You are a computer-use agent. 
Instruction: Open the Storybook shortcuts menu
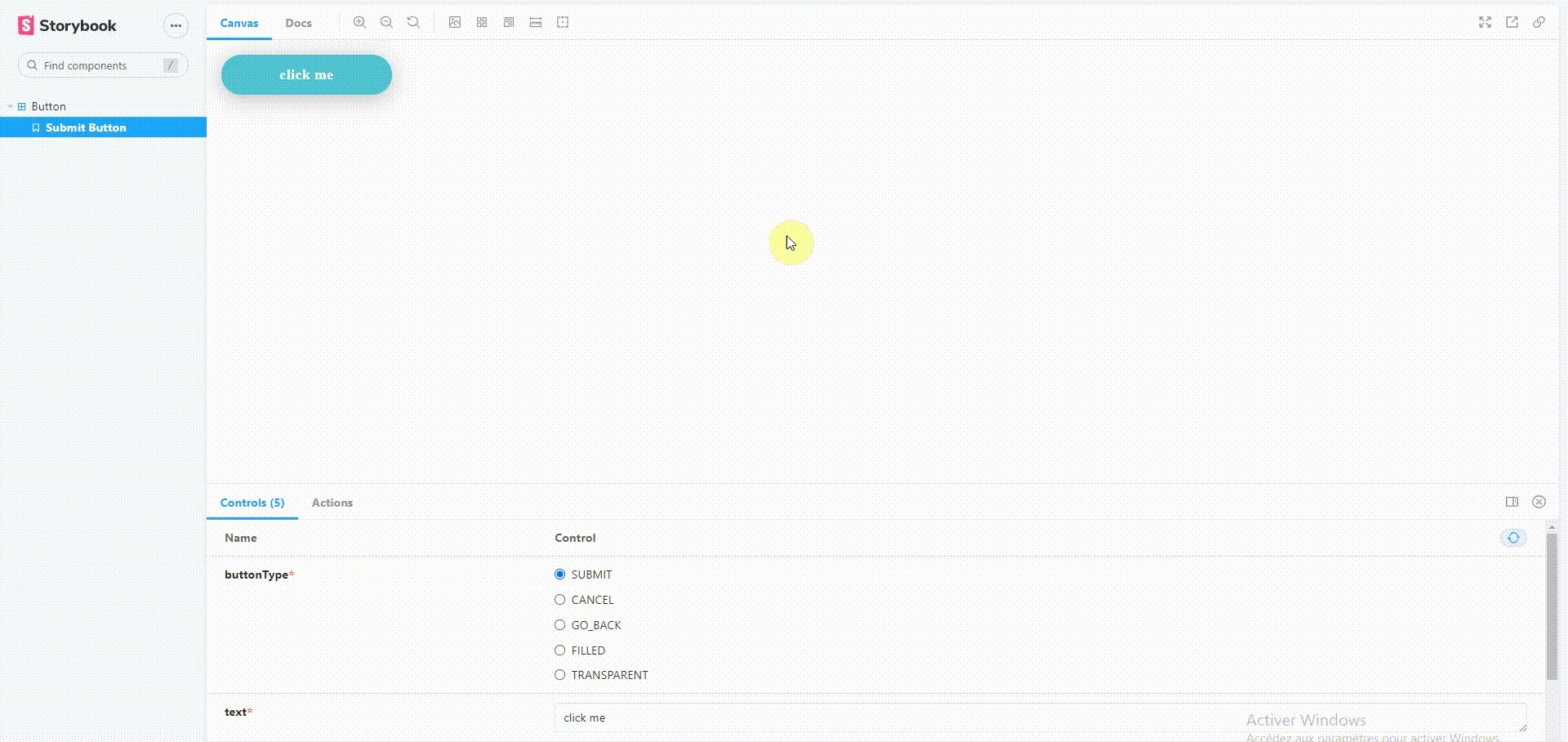point(176,25)
